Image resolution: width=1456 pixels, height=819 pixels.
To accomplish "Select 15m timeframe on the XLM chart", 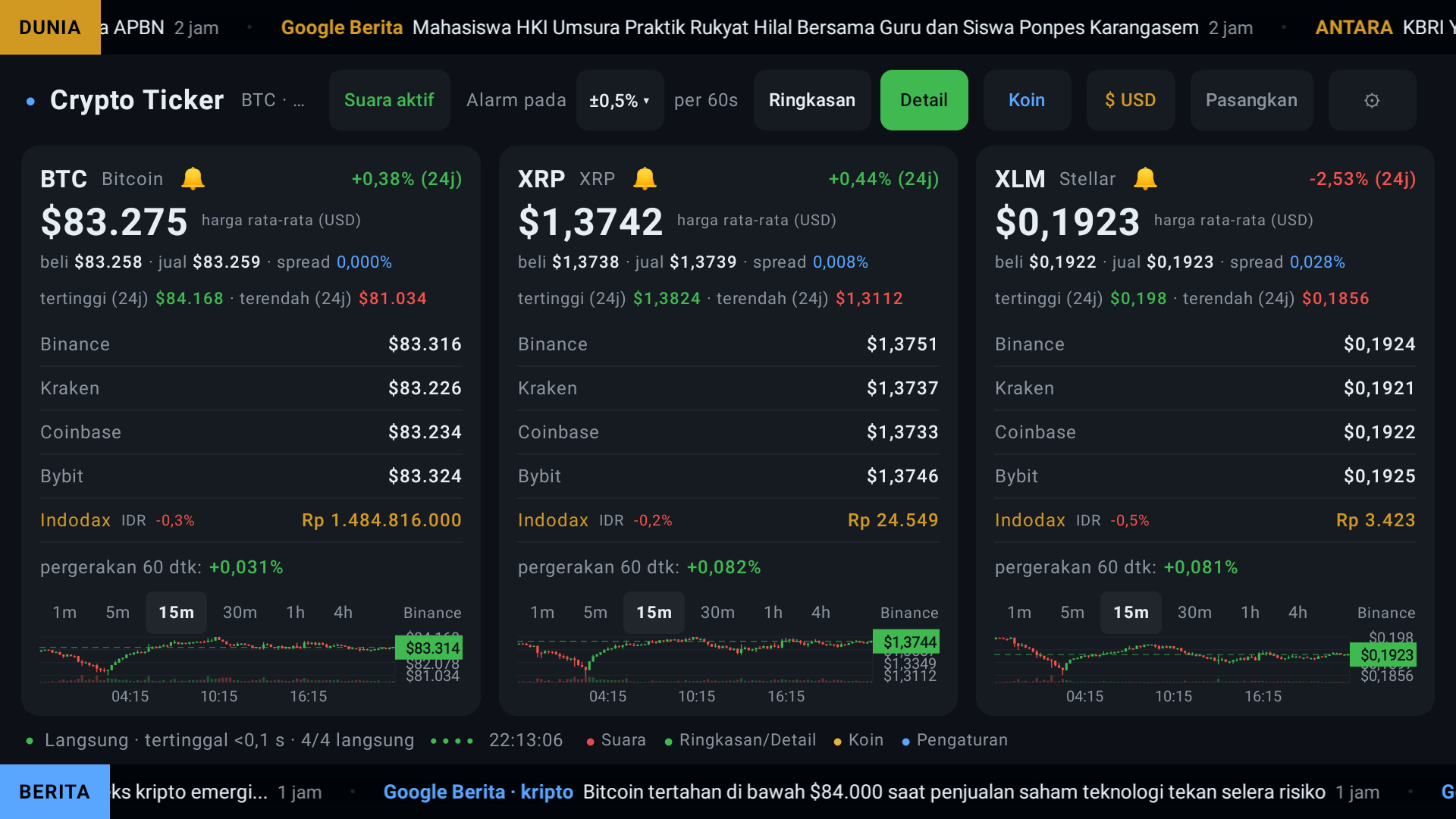I will point(1131,612).
